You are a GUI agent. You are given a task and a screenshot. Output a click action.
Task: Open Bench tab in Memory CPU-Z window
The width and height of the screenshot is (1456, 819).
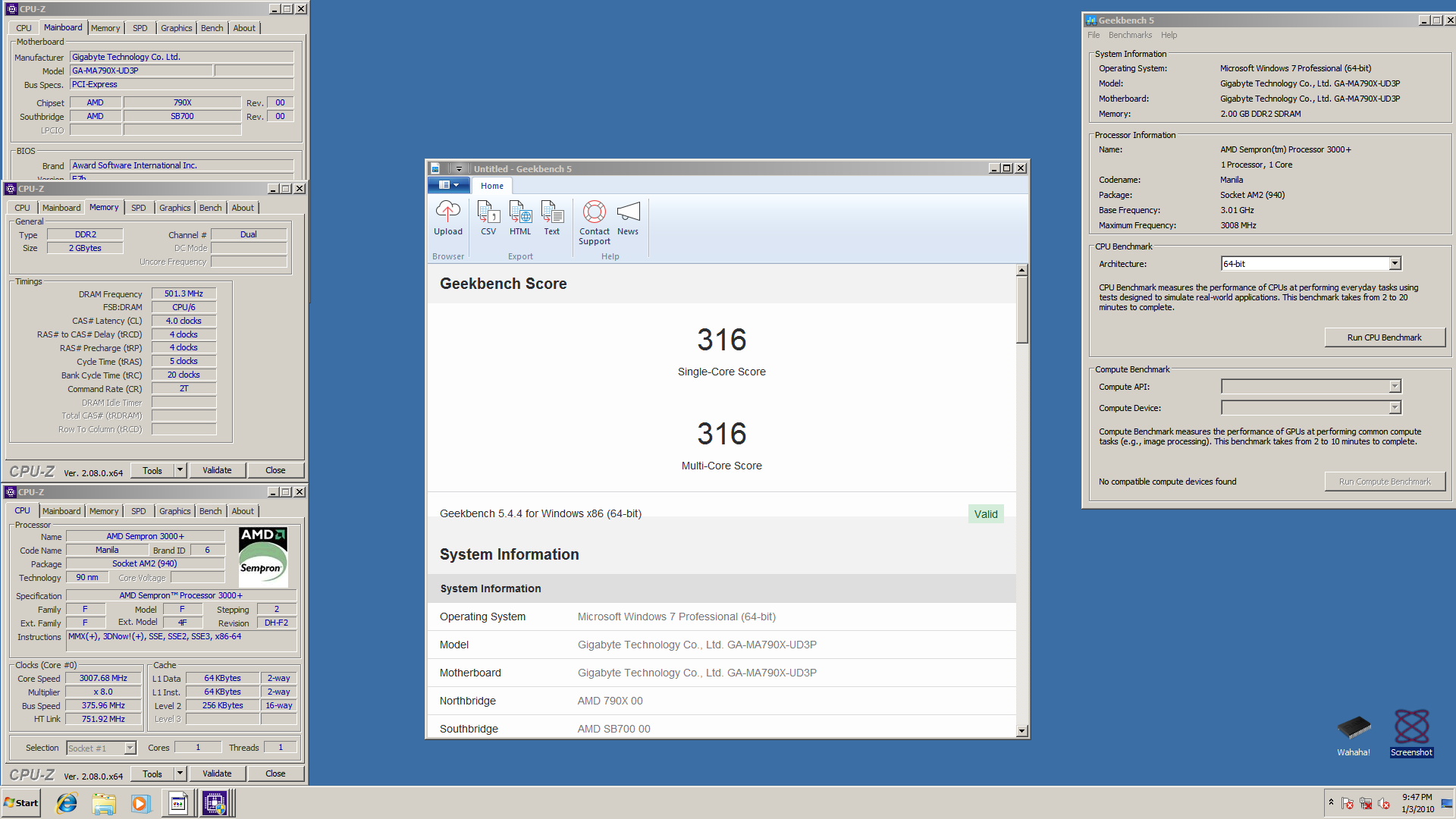211,208
